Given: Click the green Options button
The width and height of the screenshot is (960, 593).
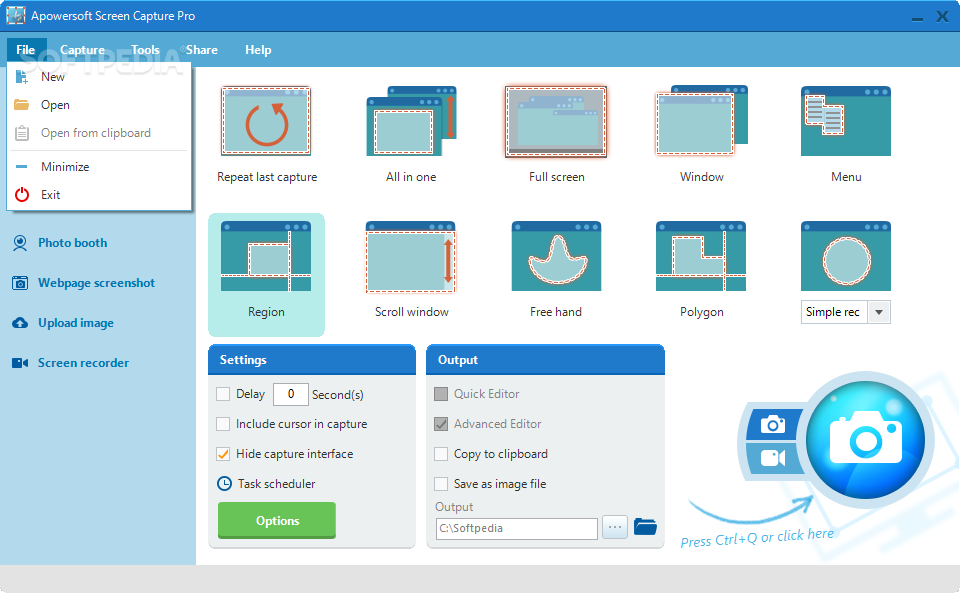Looking at the screenshot, I should (x=277, y=520).
